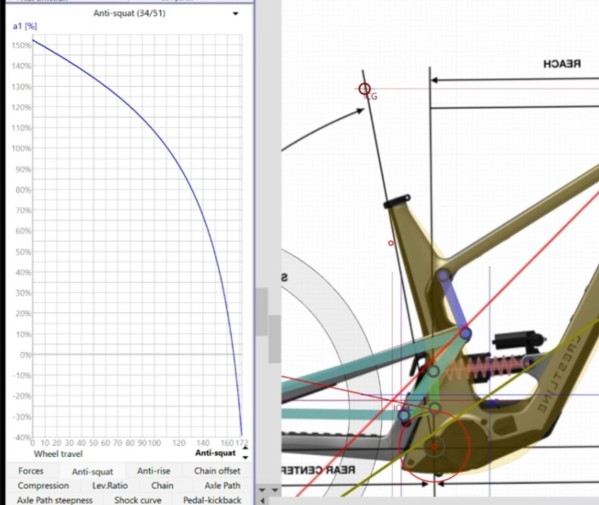Image resolution: width=599 pixels, height=505 pixels.
Task: Open the Compression tab
Action: click(43, 486)
